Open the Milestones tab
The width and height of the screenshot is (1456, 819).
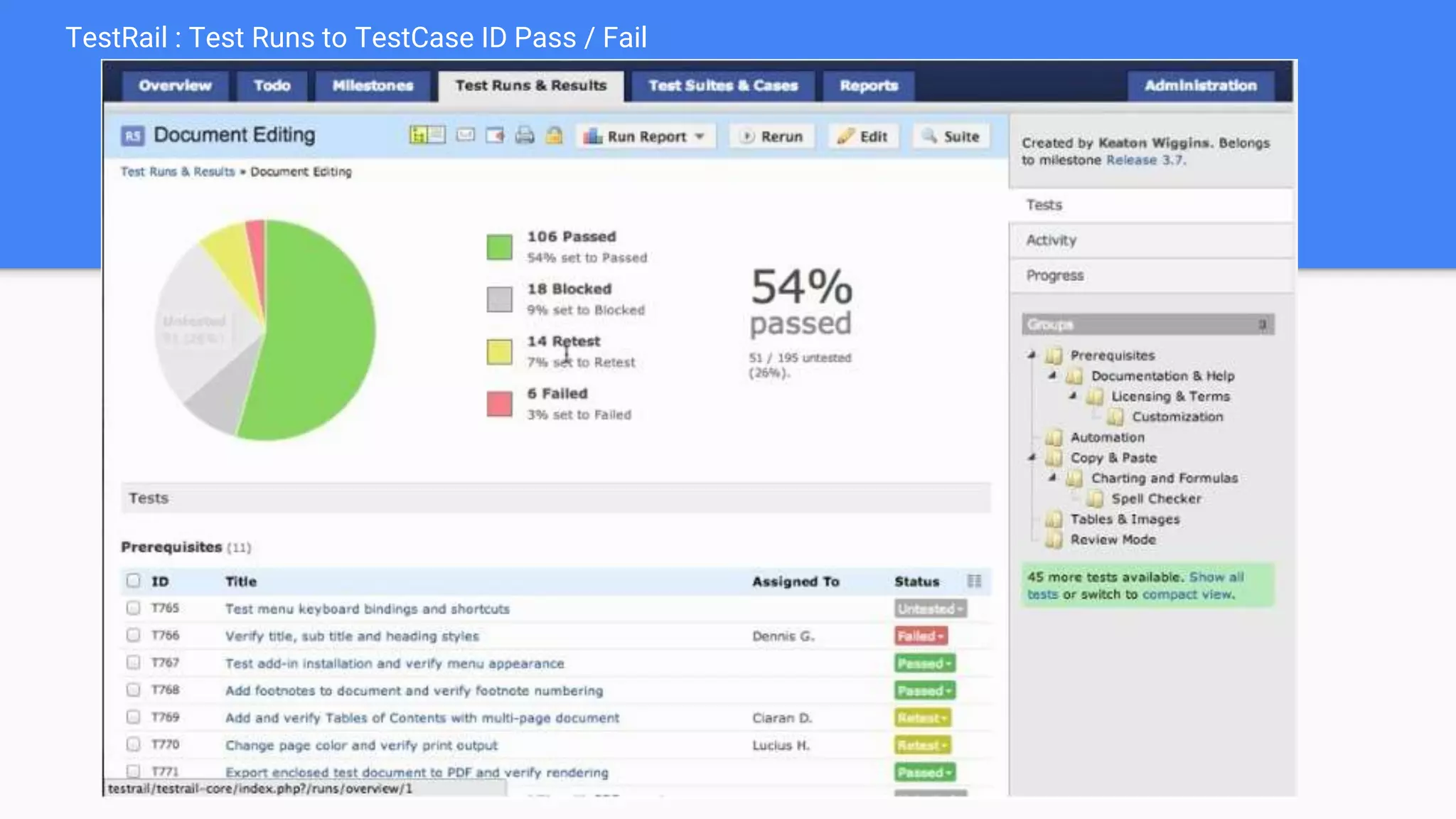373,86
